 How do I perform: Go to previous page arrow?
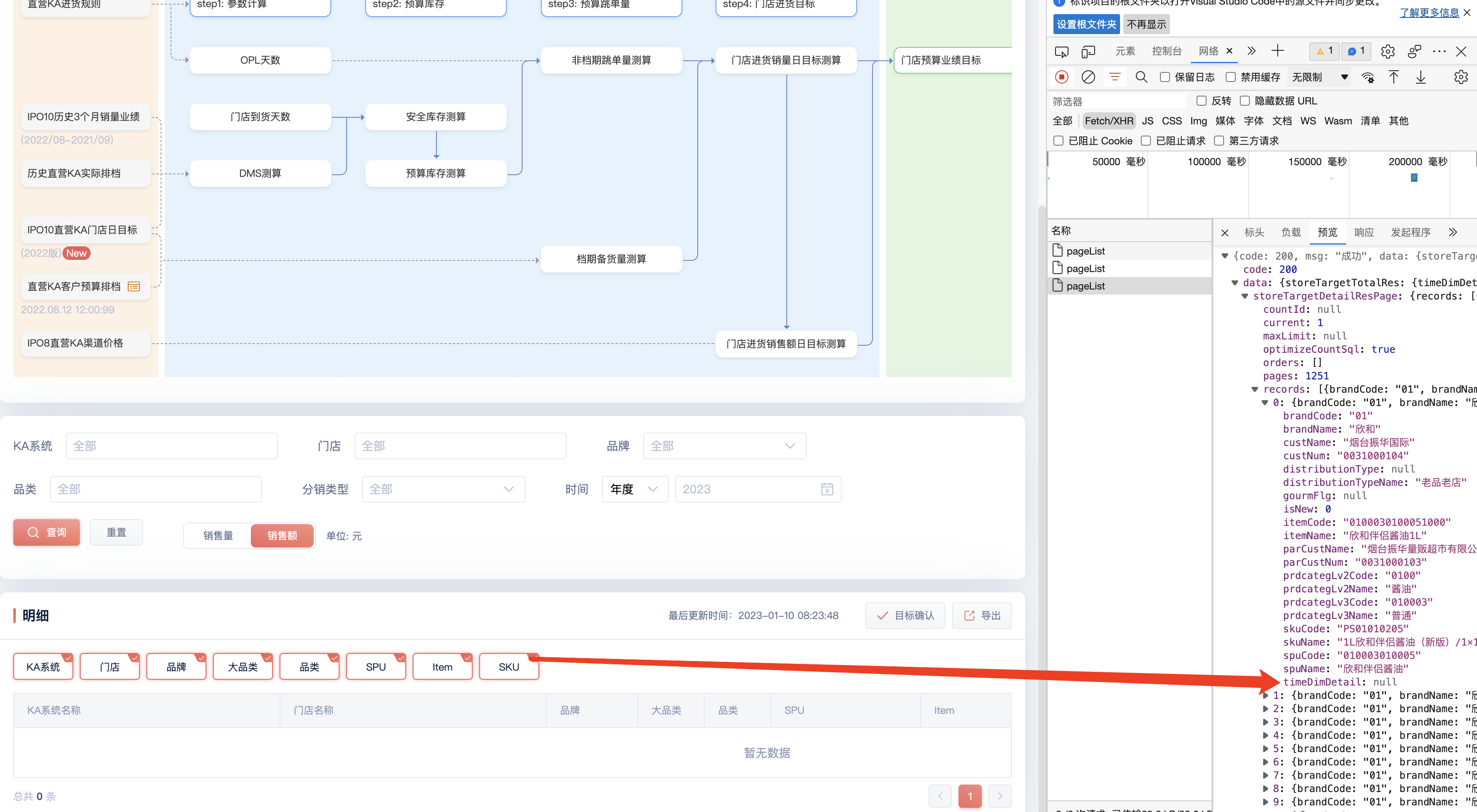tap(940, 796)
